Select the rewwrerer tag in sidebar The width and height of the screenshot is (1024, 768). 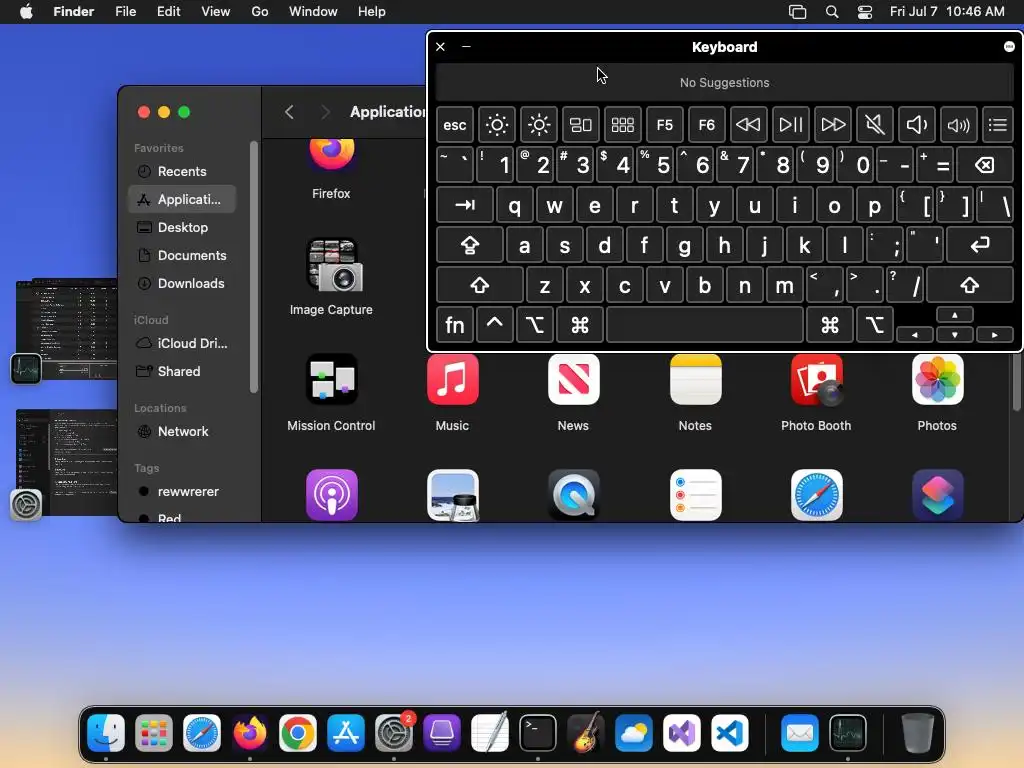point(182,492)
